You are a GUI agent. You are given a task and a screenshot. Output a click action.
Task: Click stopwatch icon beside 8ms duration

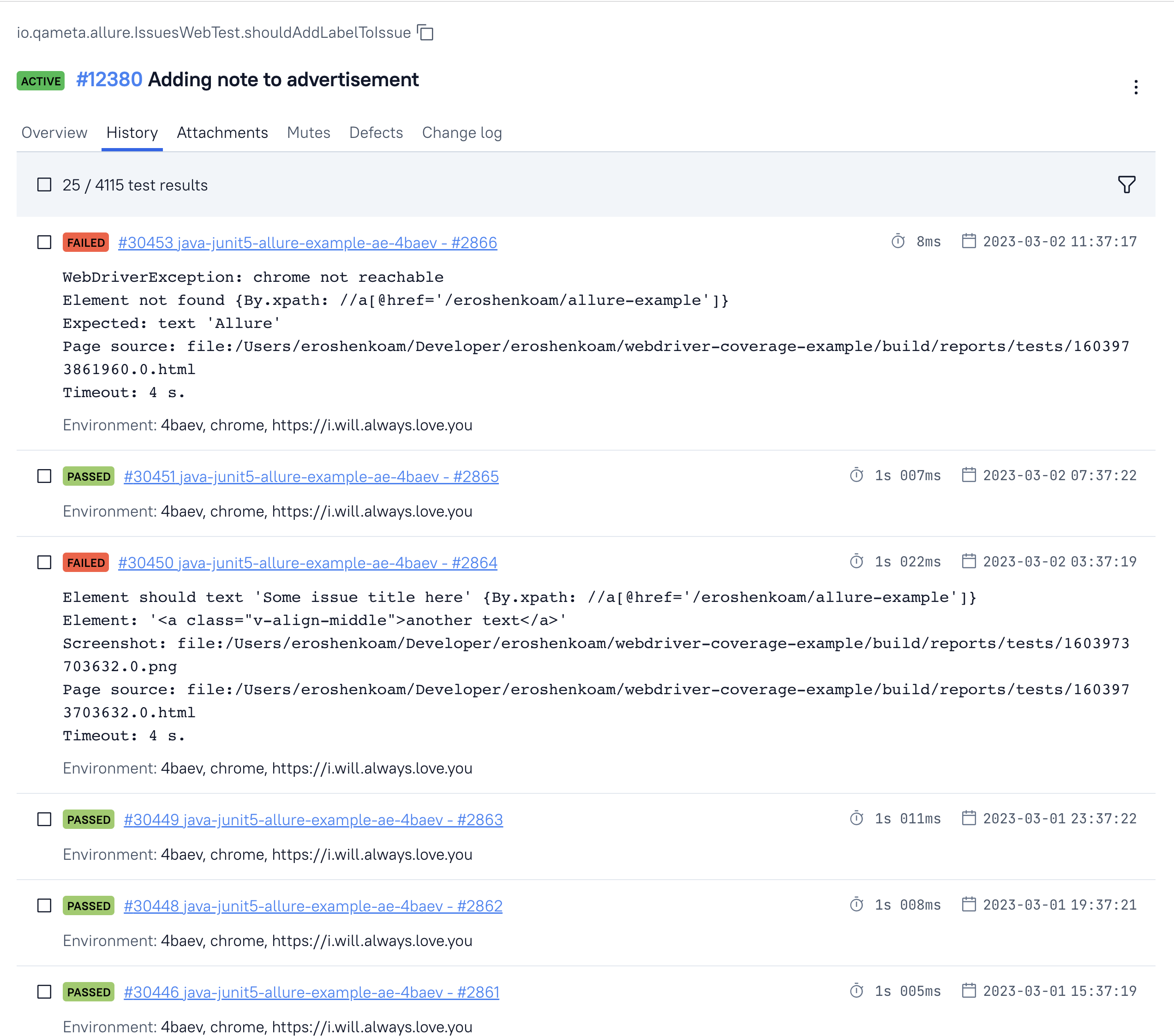pos(898,241)
